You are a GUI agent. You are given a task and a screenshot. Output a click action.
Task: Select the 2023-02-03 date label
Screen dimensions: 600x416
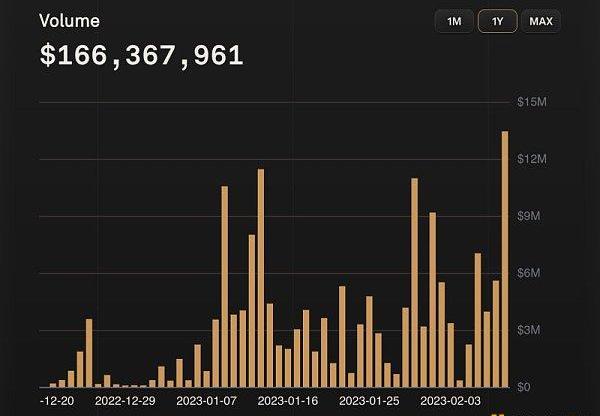coord(453,400)
